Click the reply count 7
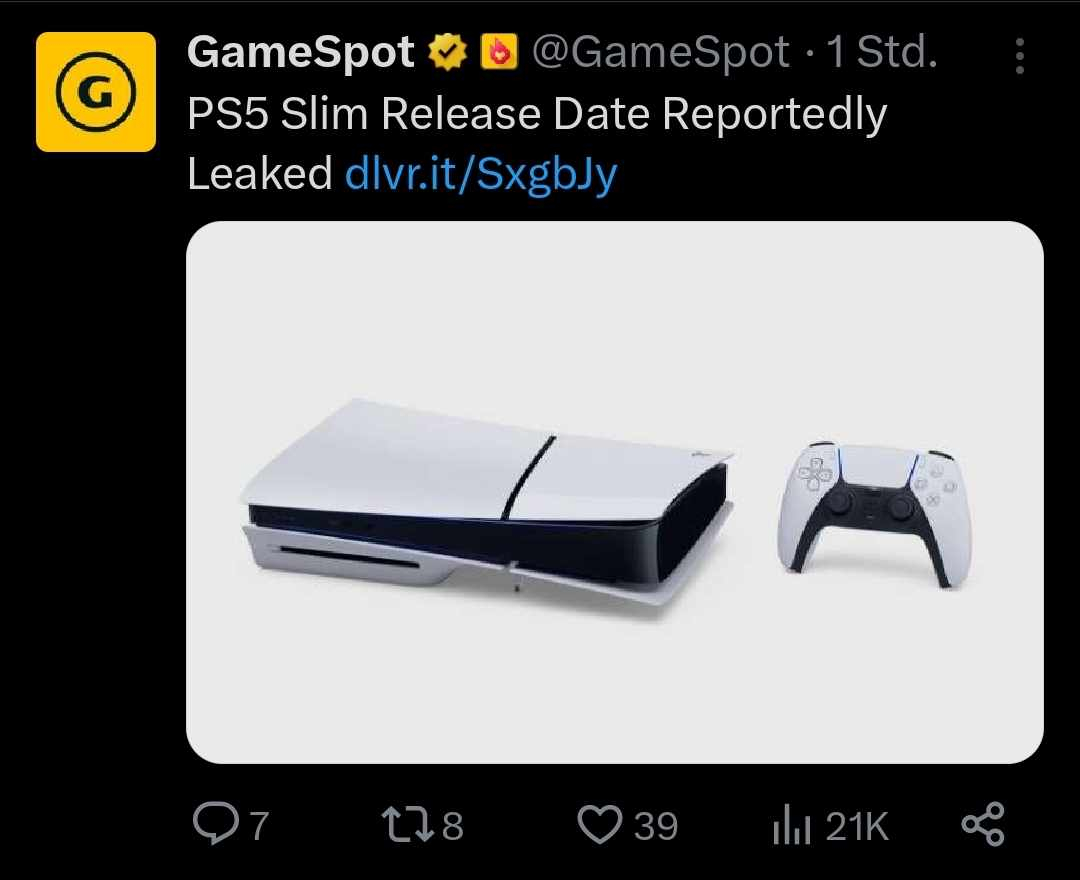Viewport: 1080px width, 880px height. click(258, 825)
